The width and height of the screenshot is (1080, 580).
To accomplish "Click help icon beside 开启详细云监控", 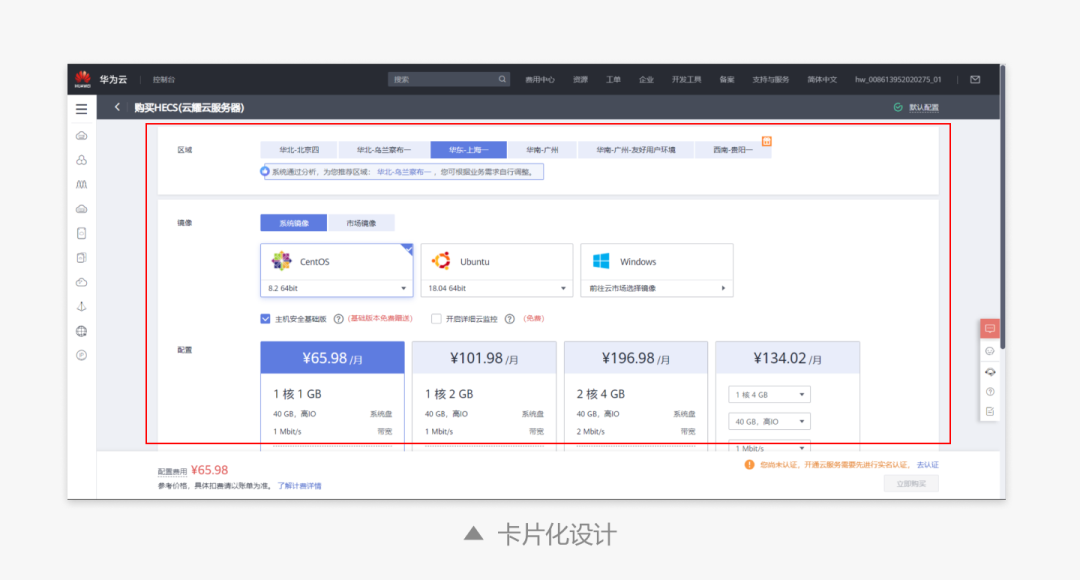I will (x=510, y=319).
